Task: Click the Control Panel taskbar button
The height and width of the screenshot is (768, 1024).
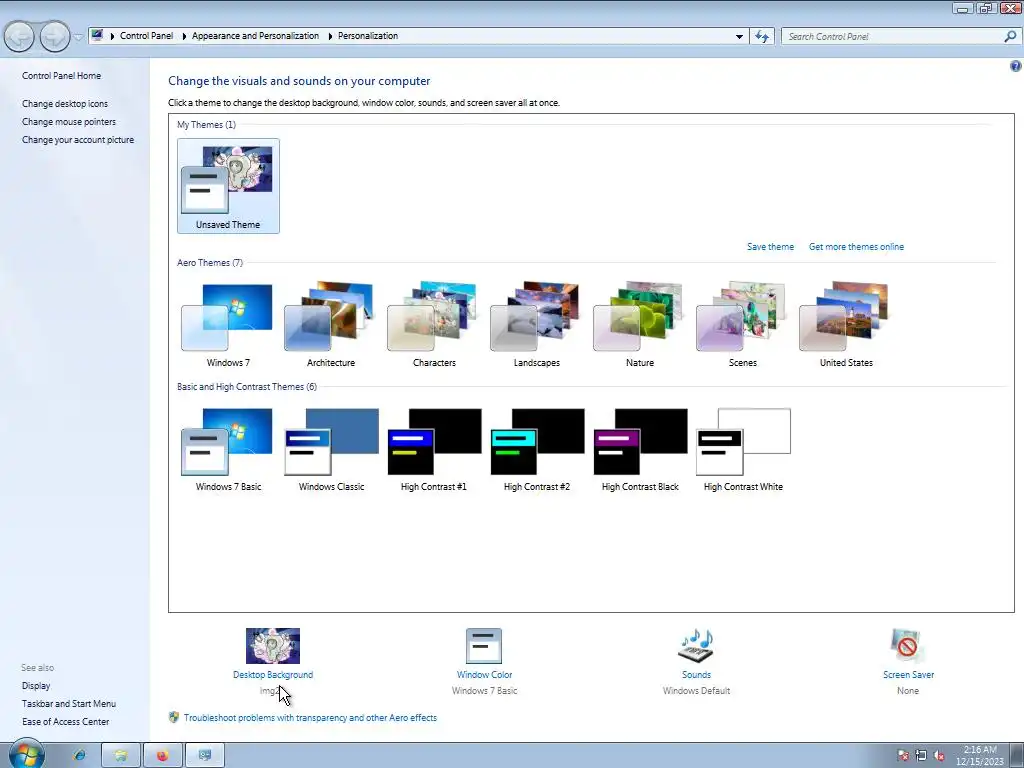Action: click(x=204, y=755)
